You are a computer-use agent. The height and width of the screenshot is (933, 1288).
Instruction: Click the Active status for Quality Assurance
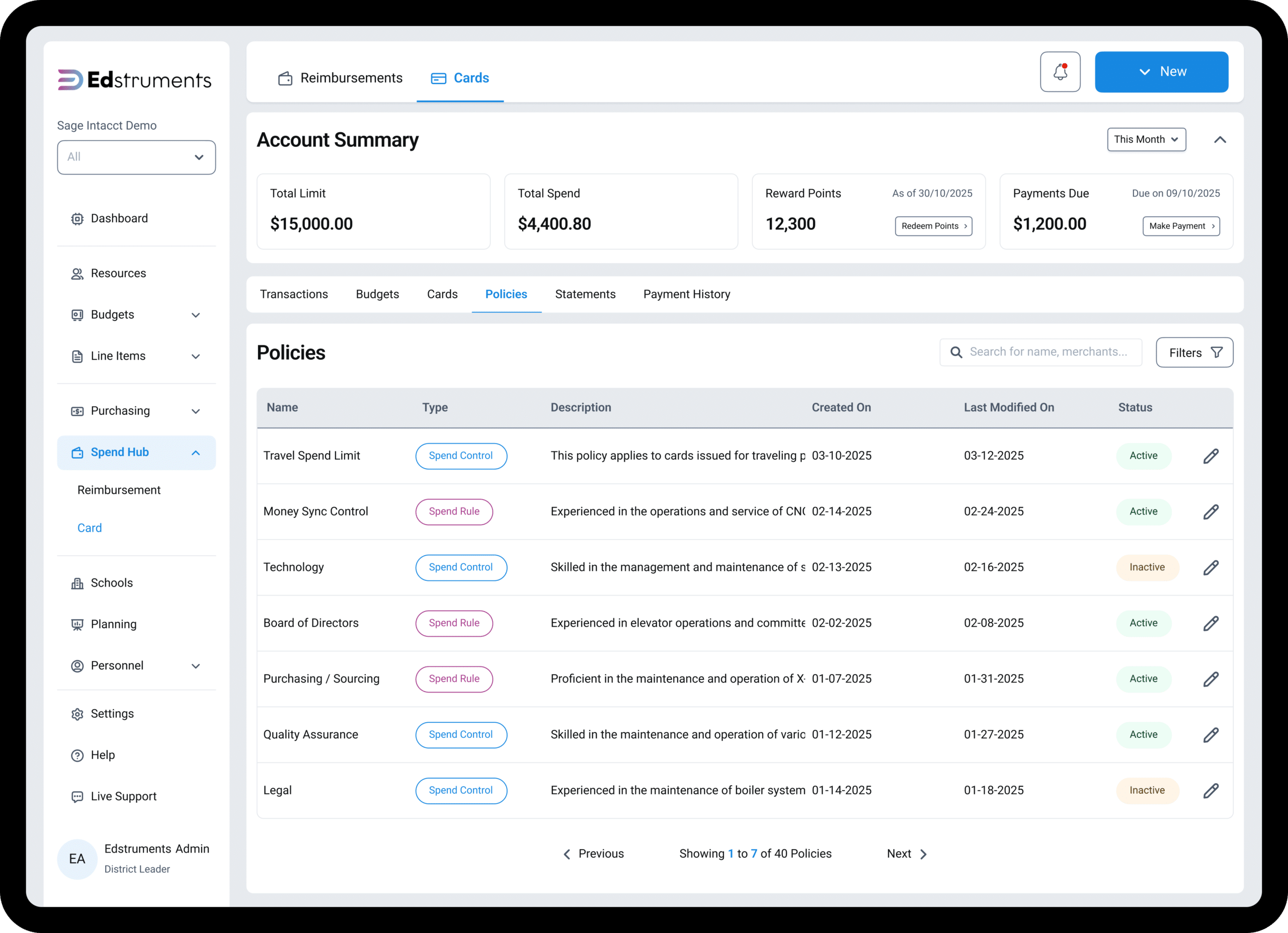1143,734
